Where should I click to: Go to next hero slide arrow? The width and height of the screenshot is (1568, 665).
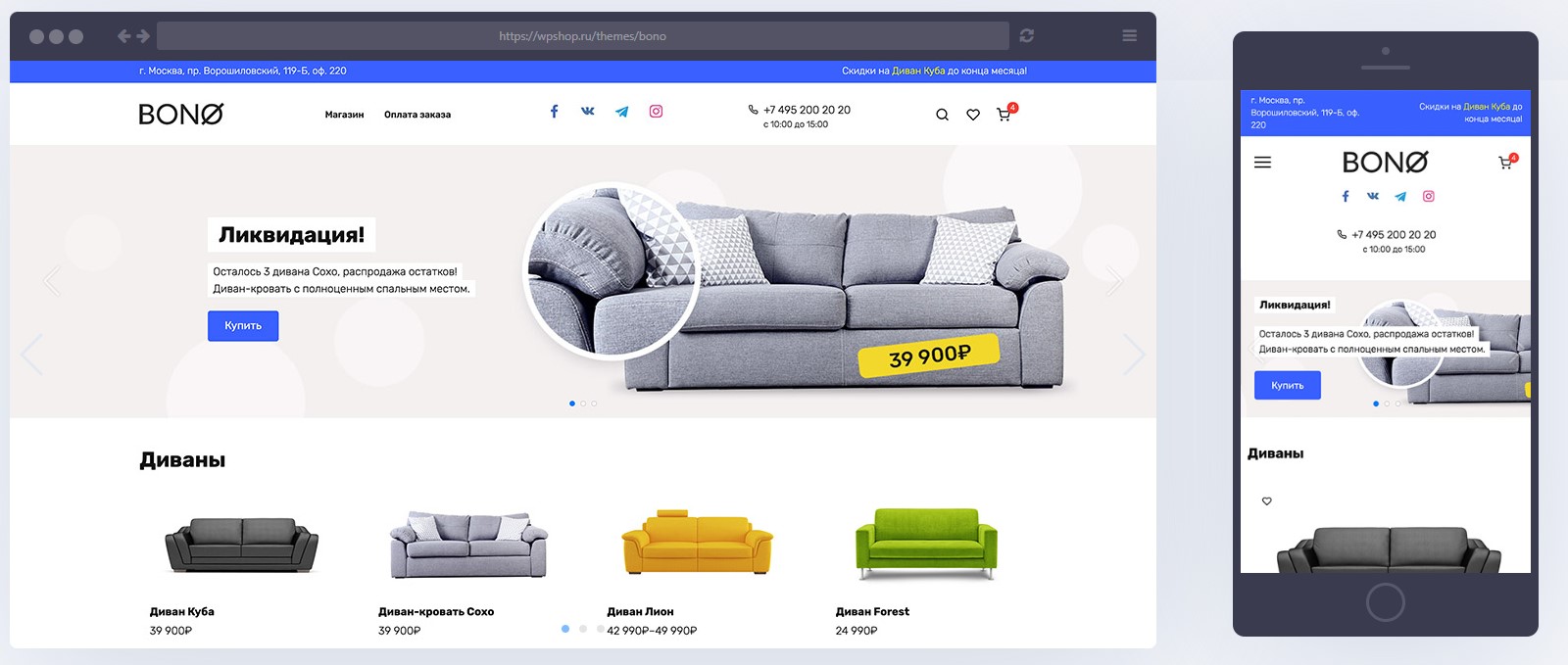pos(1134,355)
